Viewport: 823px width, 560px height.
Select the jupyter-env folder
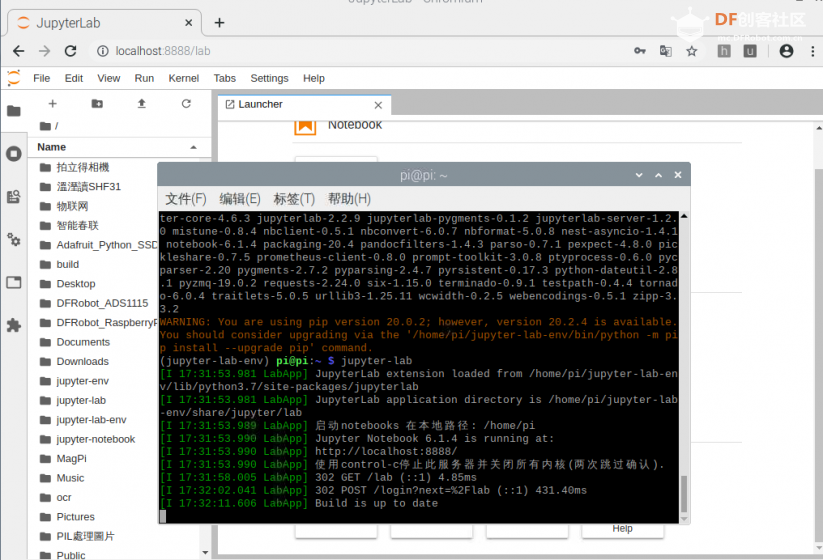82,381
